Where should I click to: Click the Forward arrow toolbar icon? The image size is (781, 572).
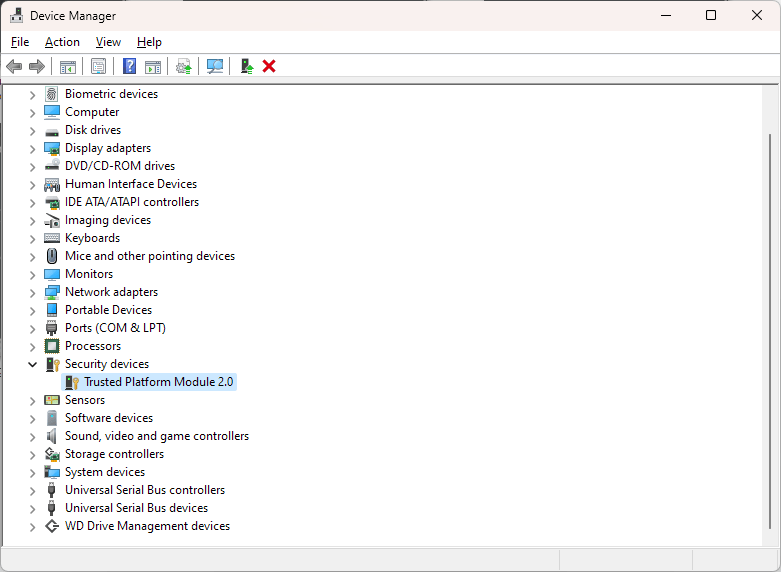point(37,66)
